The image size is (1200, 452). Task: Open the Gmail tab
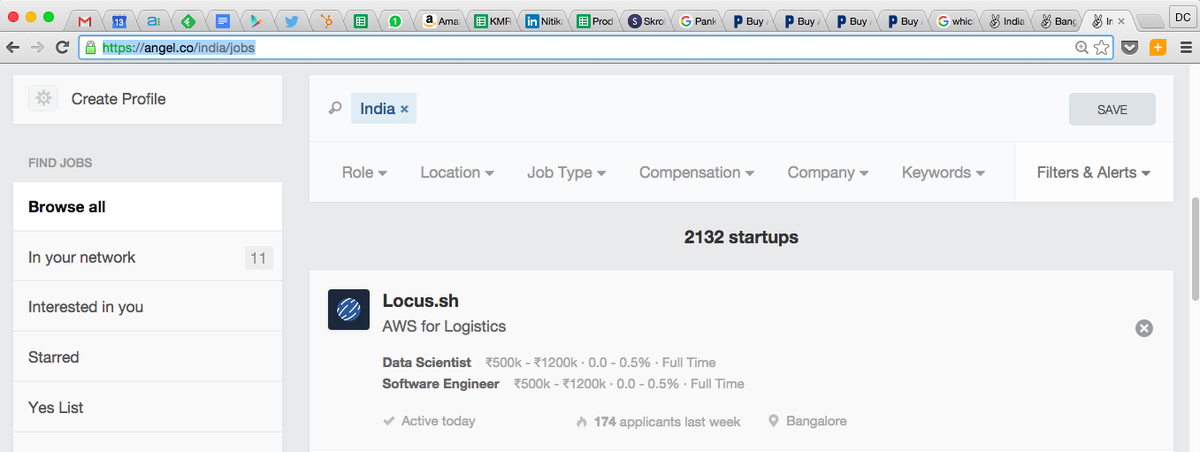84,20
